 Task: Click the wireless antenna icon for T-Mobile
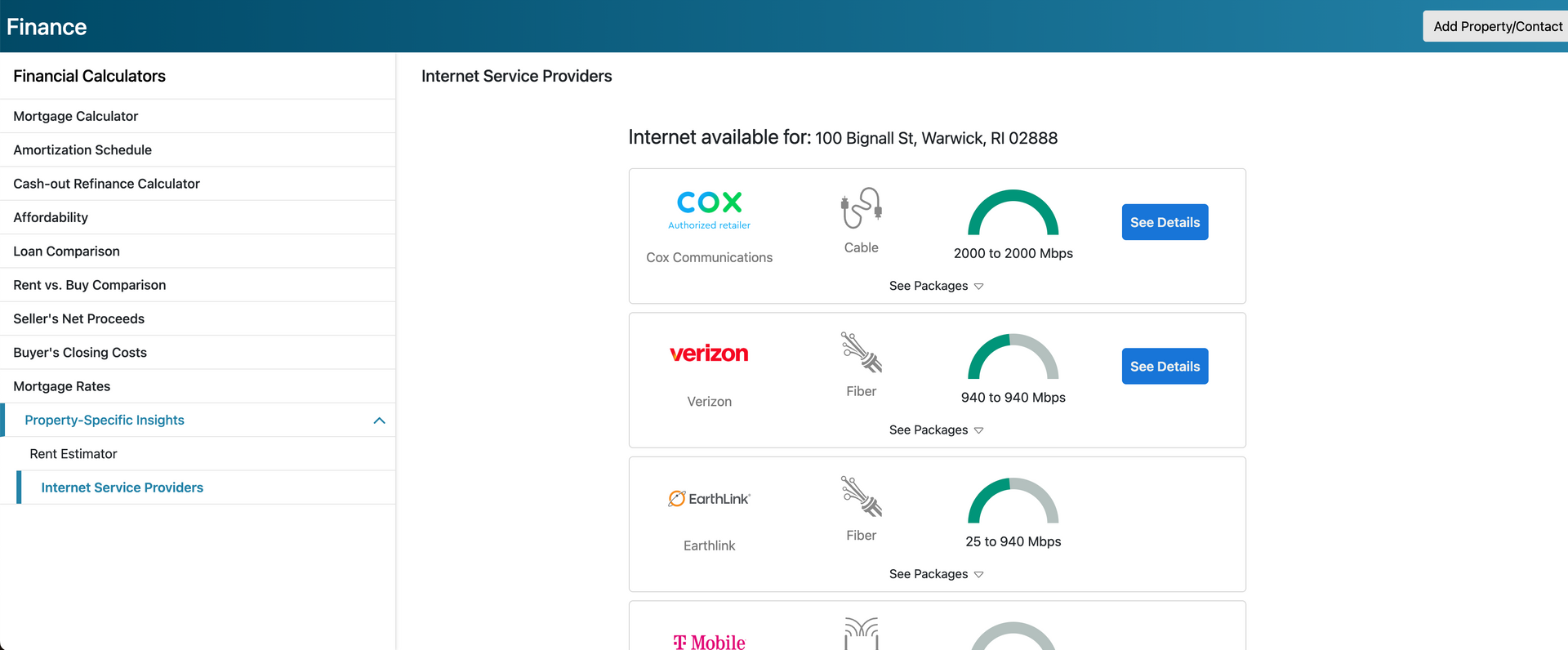[x=861, y=634]
